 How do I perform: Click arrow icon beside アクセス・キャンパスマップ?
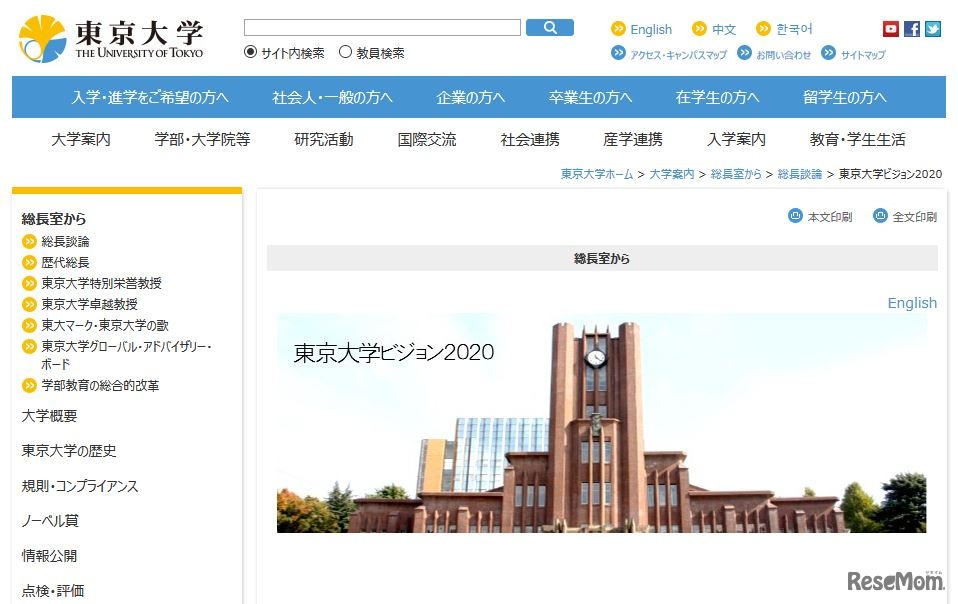618,53
